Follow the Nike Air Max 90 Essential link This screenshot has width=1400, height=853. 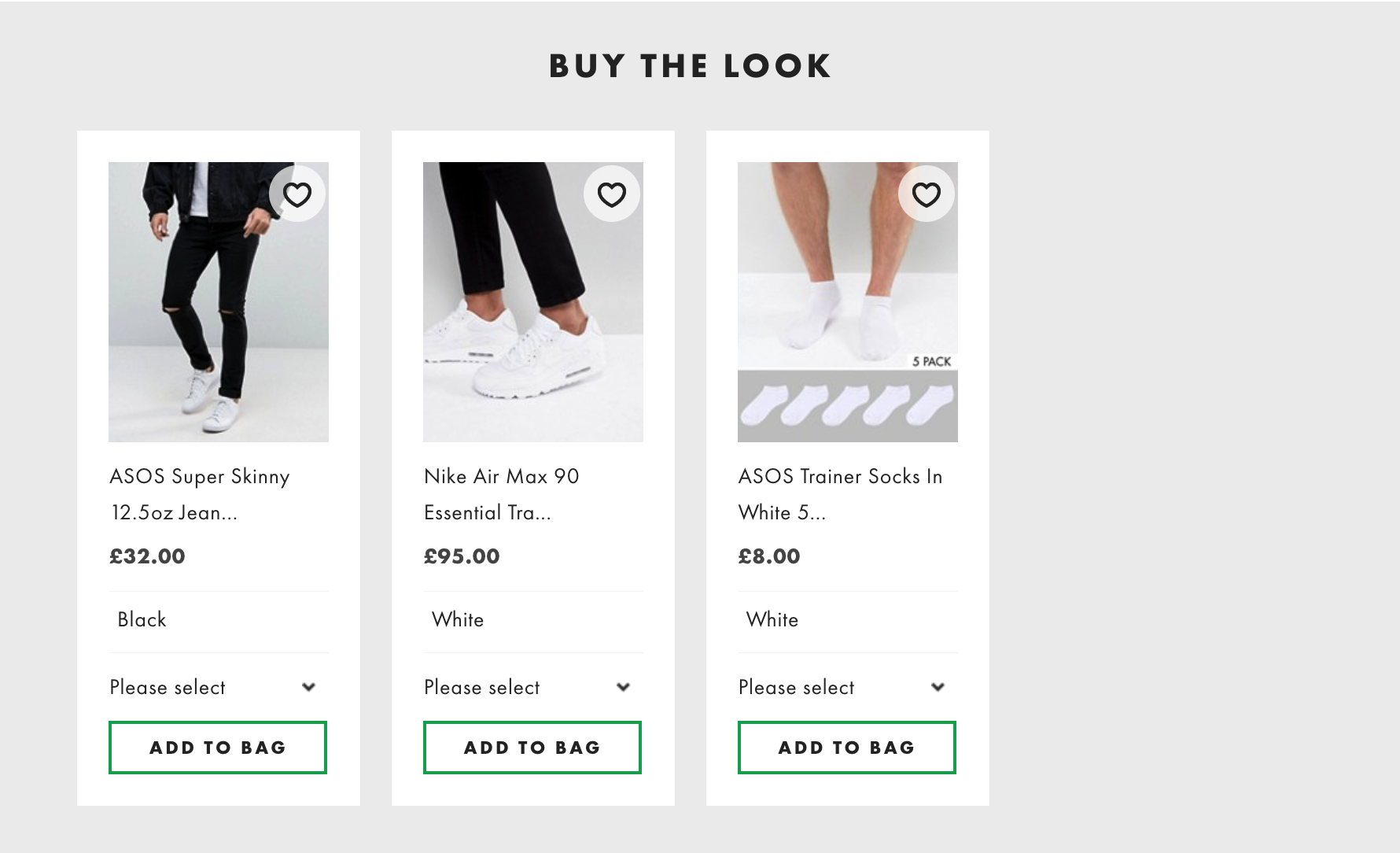pyautogui.click(x=502, y=494)
